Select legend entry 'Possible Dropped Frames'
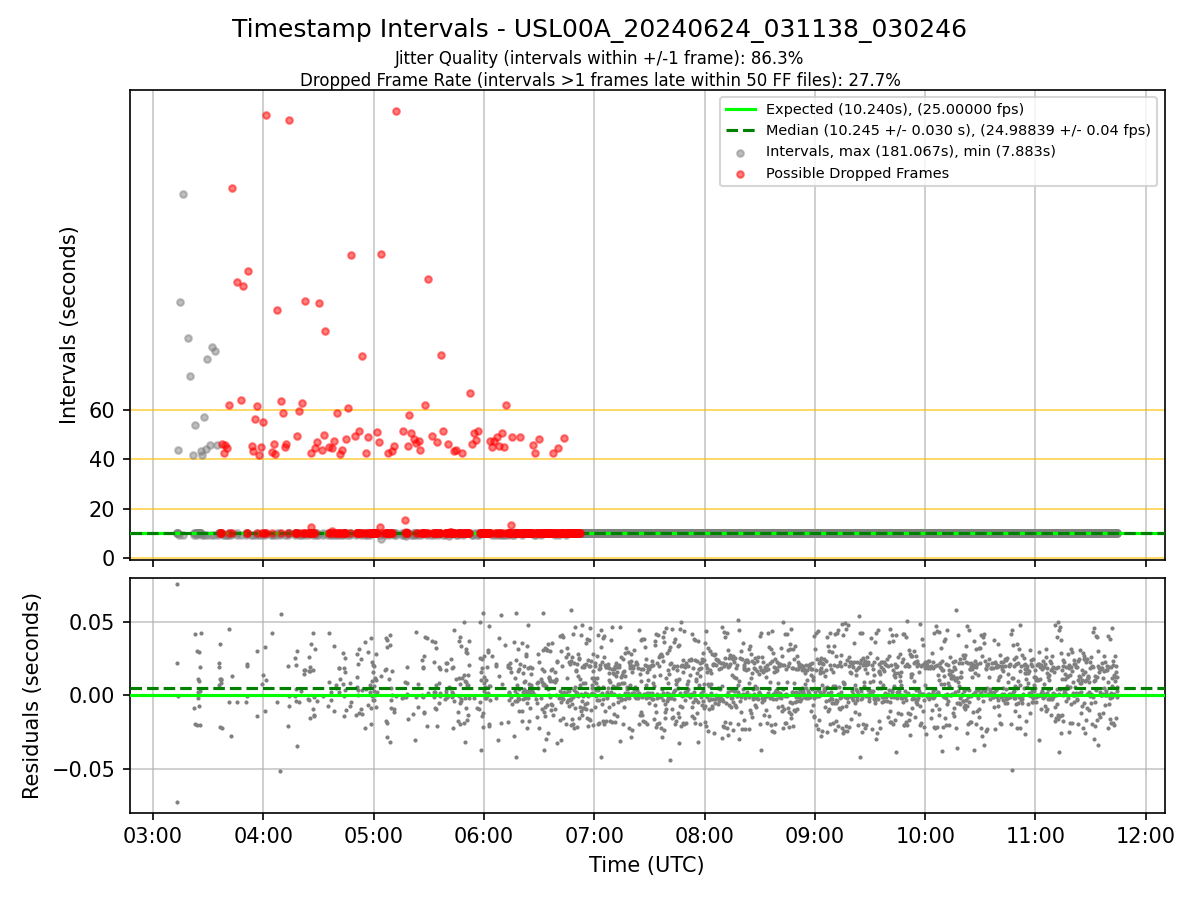This screenshot has width=1200, height=900. pyautogui.click(x=857, y=173)
